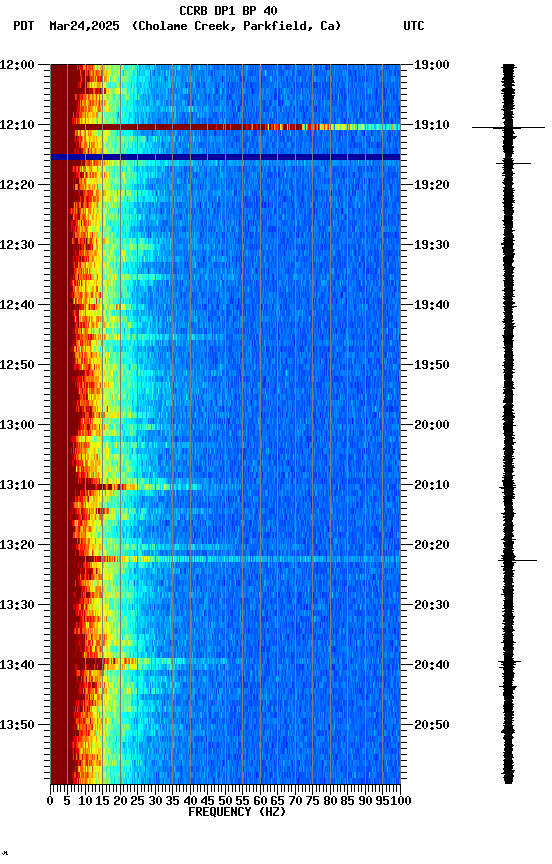Click the 90 Hz frequency axis label
The image size is (552, 864).
(x=365, y=801)
